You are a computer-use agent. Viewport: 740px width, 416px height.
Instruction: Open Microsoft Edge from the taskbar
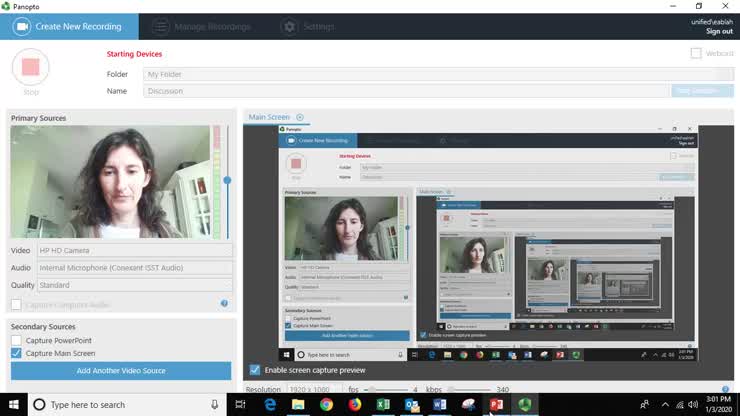point(270,405)
